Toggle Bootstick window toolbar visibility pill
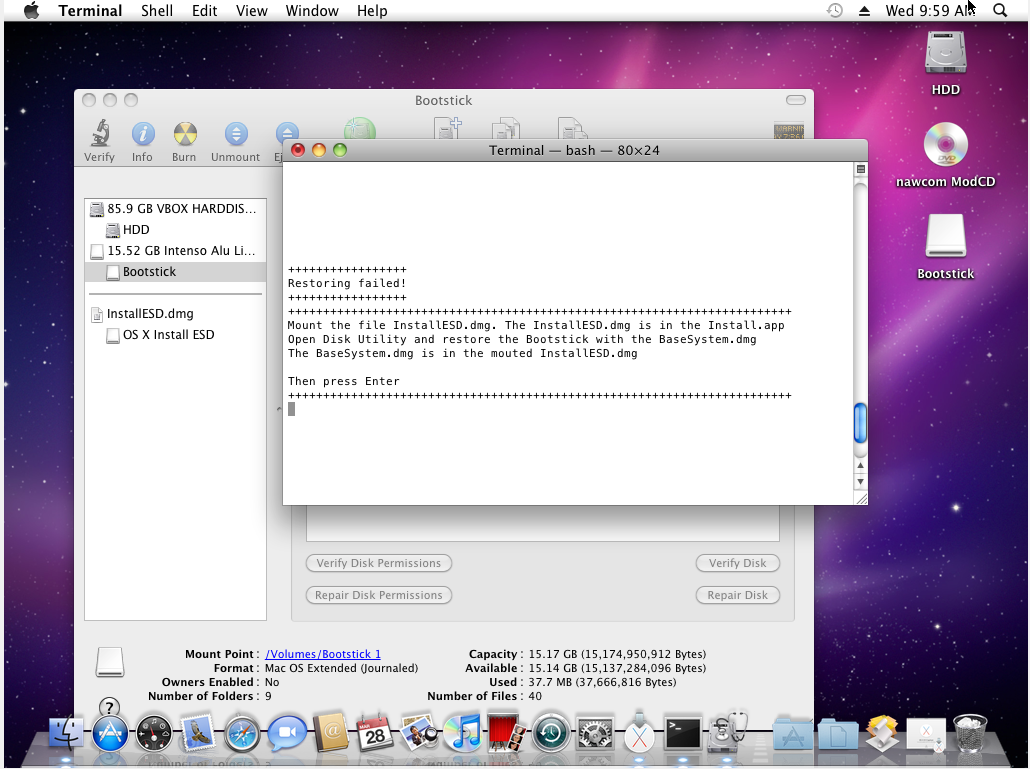 [x=795, y=100]
